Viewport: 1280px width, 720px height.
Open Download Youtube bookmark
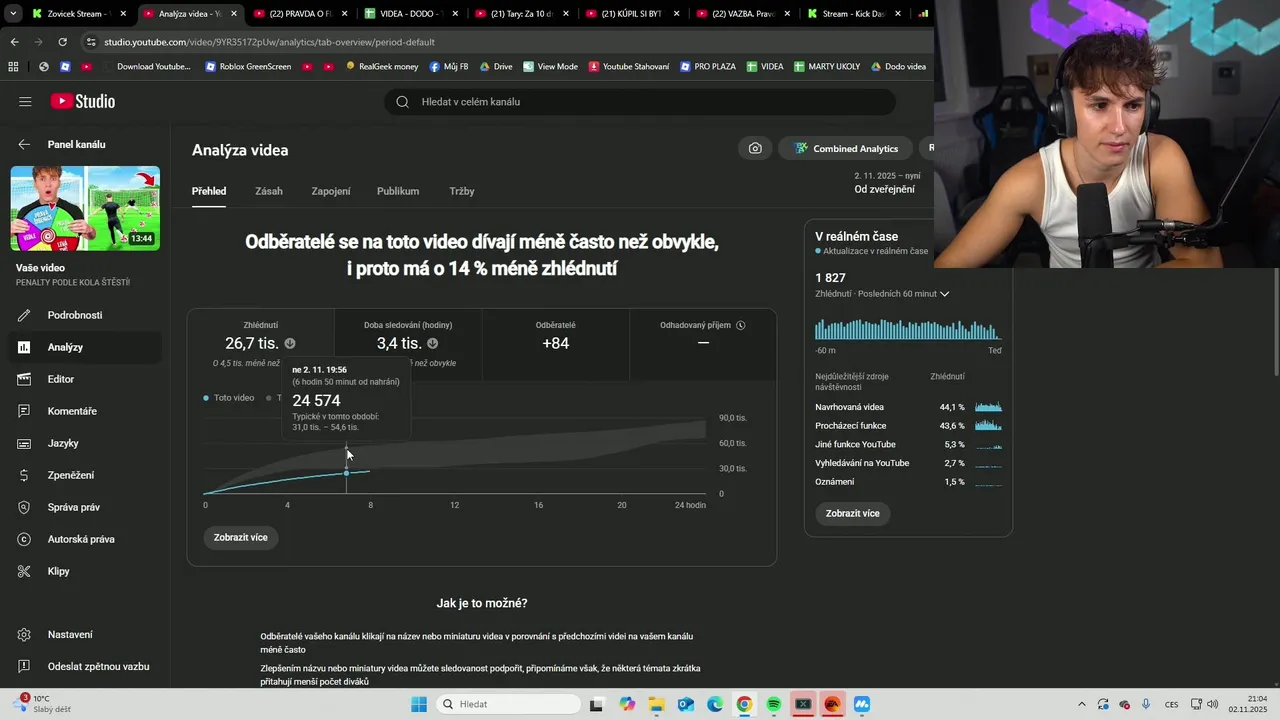[145, 67]
